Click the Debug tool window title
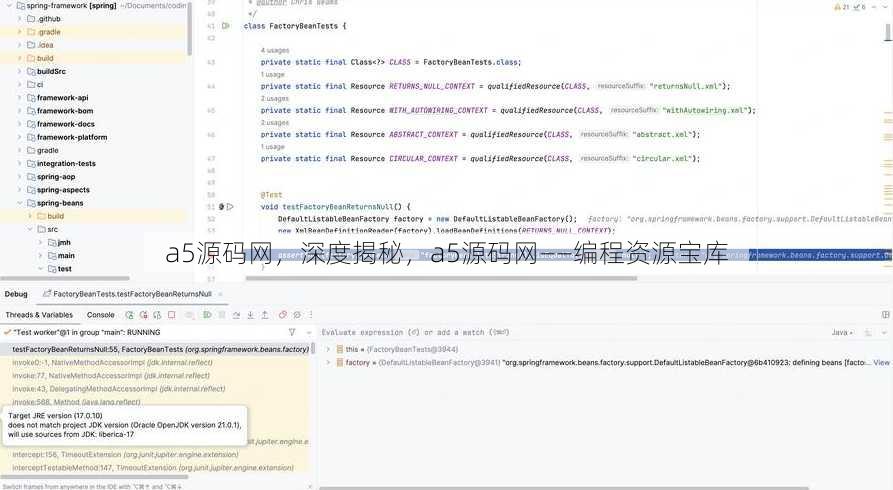The image size is (893, 490). 16,295
